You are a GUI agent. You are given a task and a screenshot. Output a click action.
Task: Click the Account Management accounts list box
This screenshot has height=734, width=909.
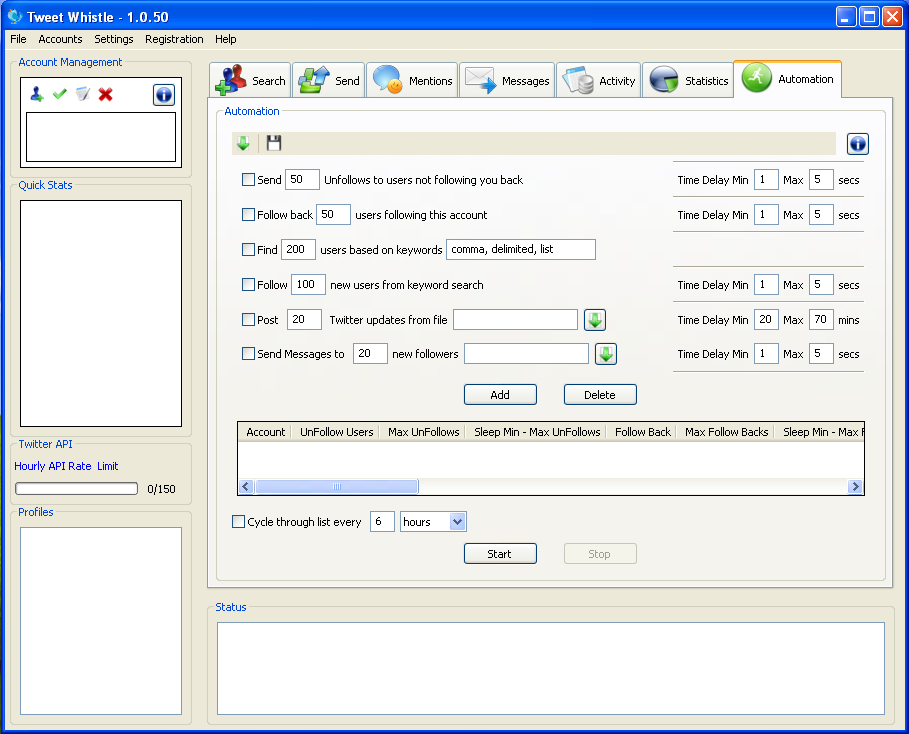click(101, 137)
